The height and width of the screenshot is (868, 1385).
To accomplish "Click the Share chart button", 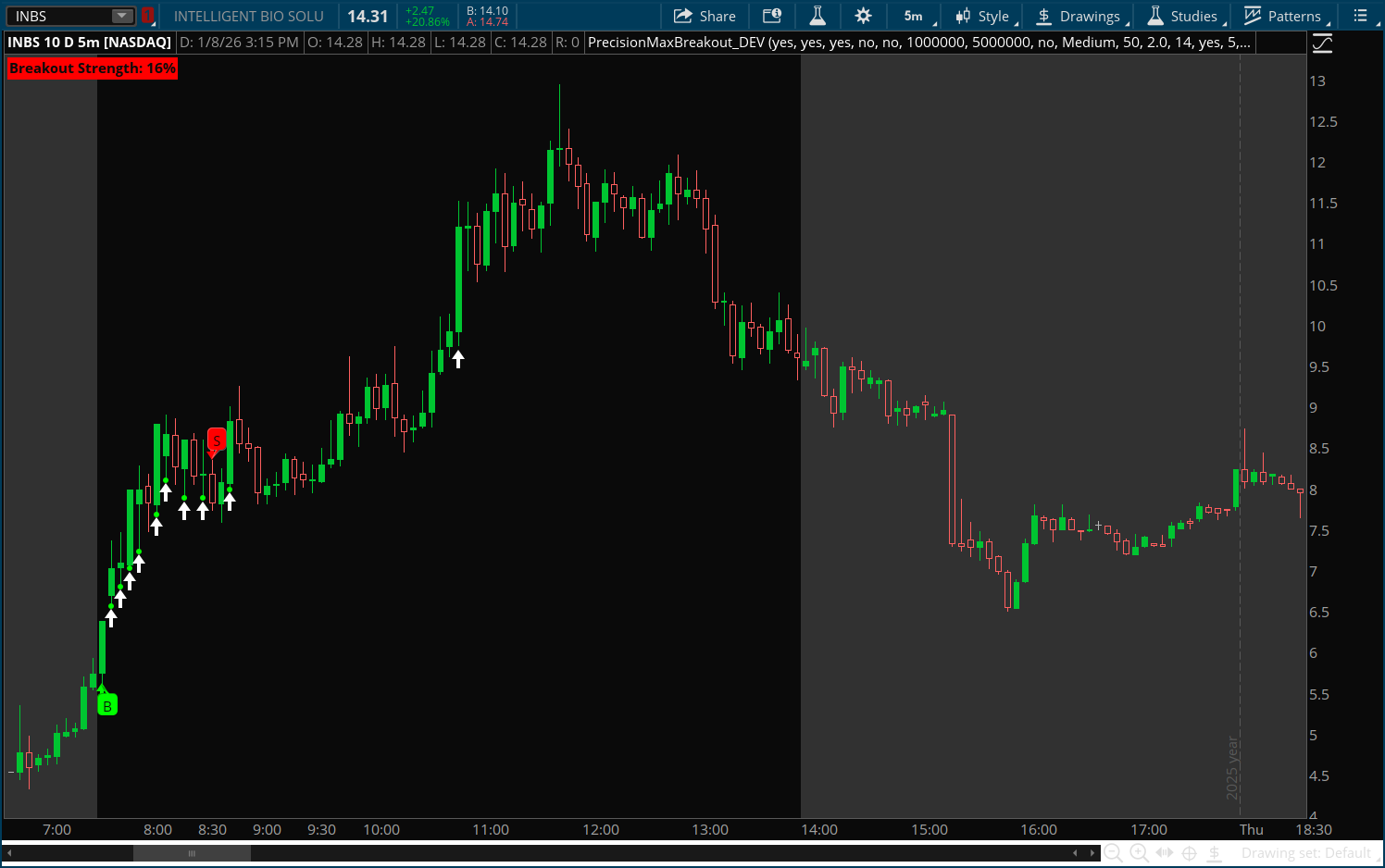I will (705, 16).
